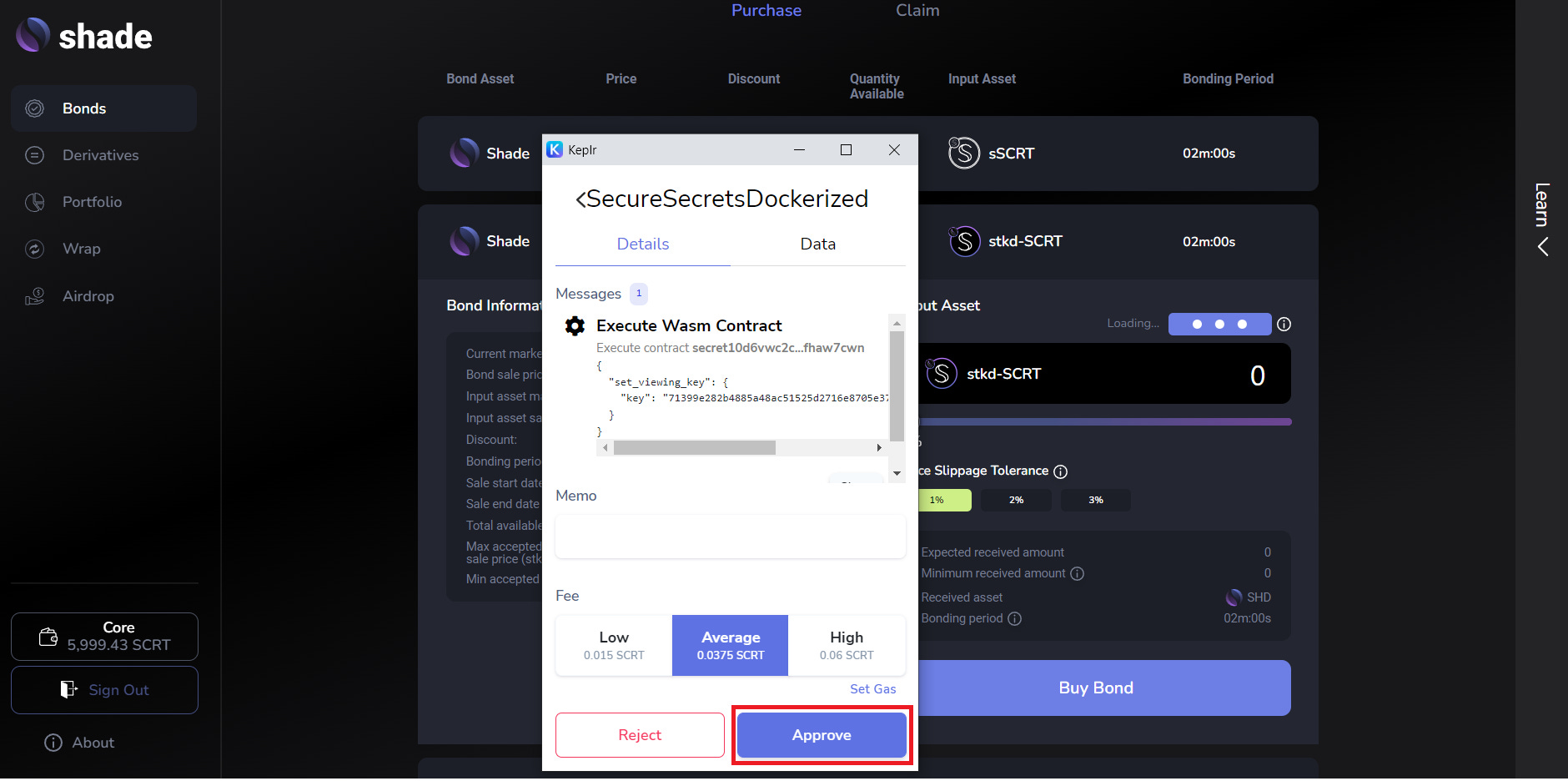
Task: Expand the Learn side panel chevron
Action: click(1543, 247)
